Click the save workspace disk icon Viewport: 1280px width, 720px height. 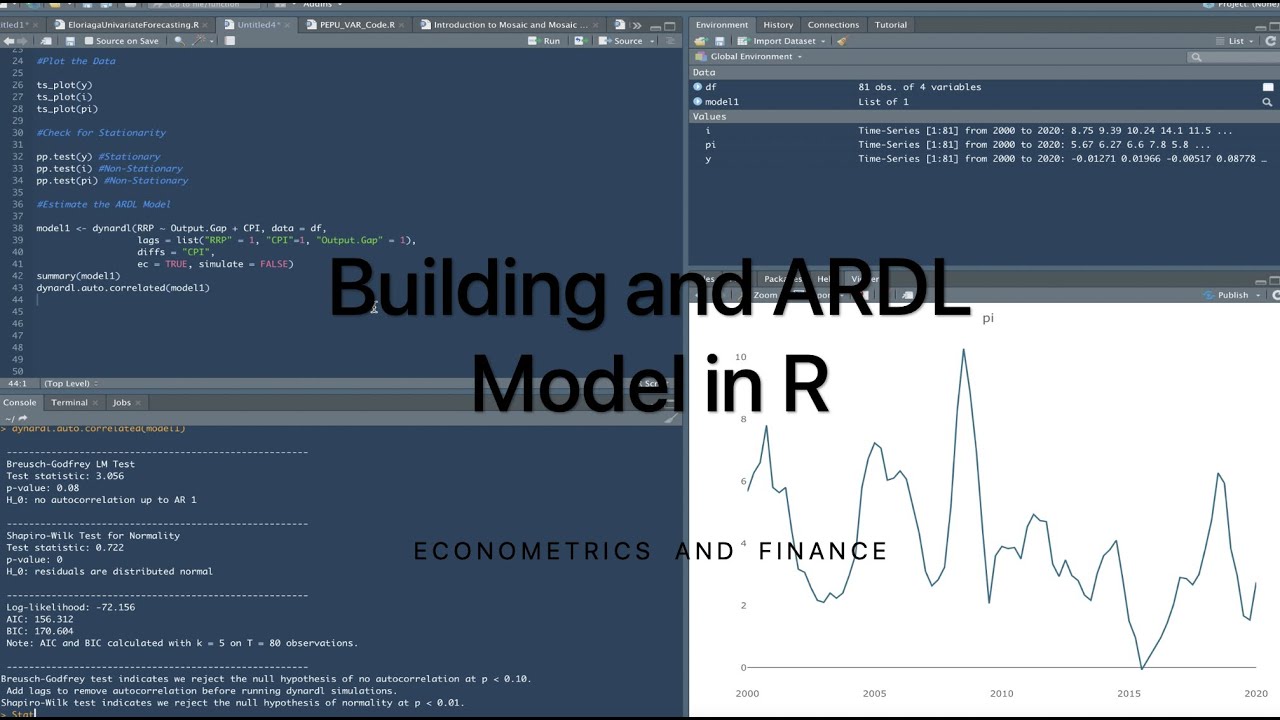click(718, 41)
